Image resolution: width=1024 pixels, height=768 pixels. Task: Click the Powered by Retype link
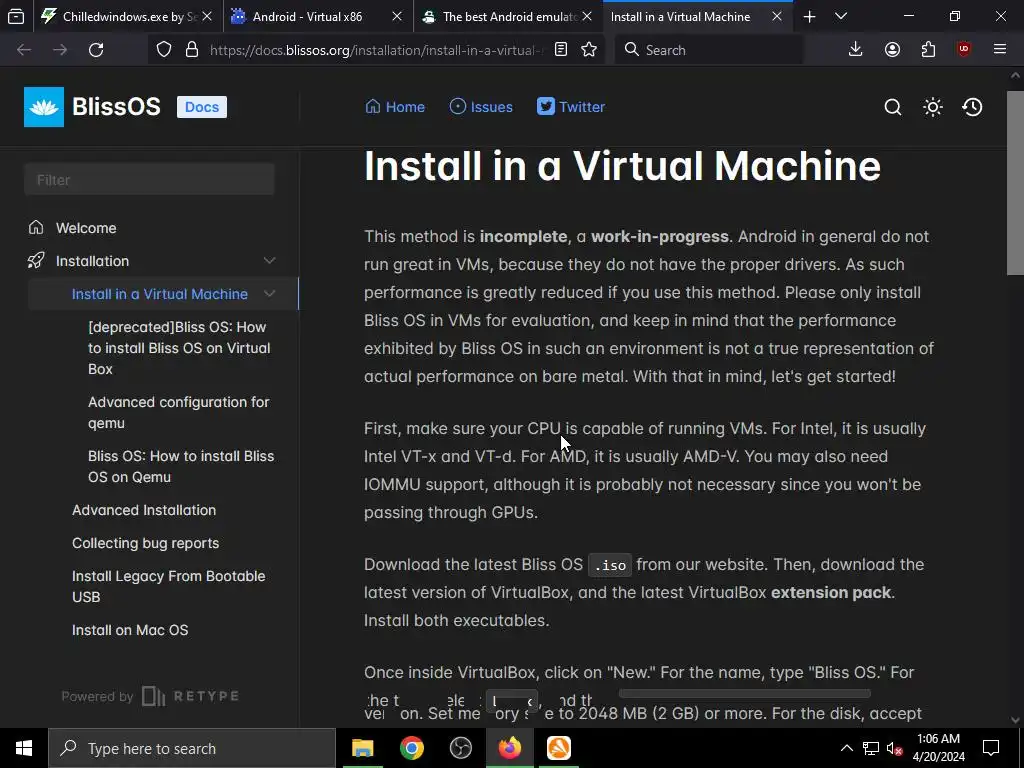click(x=150, y=696)
